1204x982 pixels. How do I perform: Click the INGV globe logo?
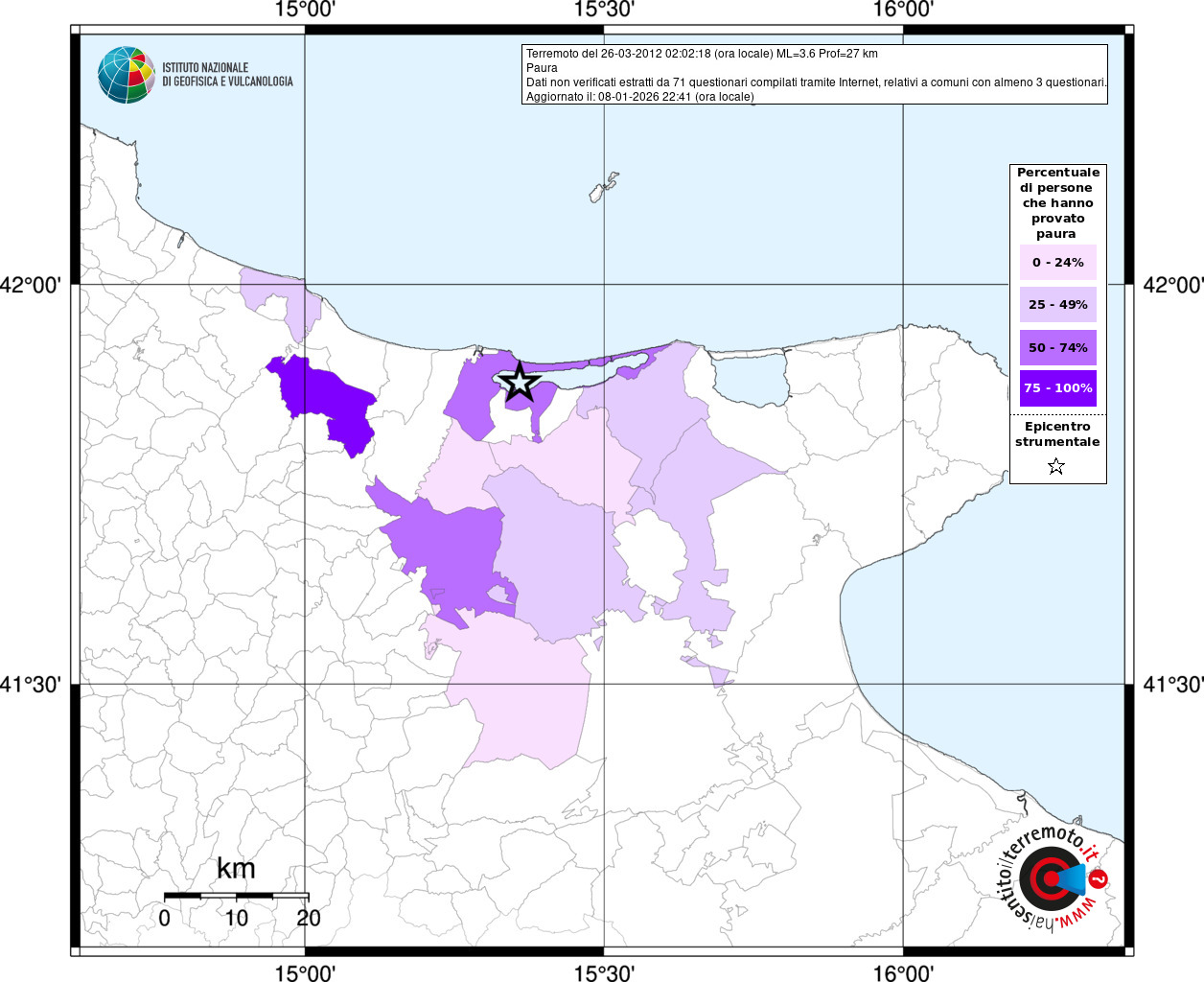(x=127, y=75)
